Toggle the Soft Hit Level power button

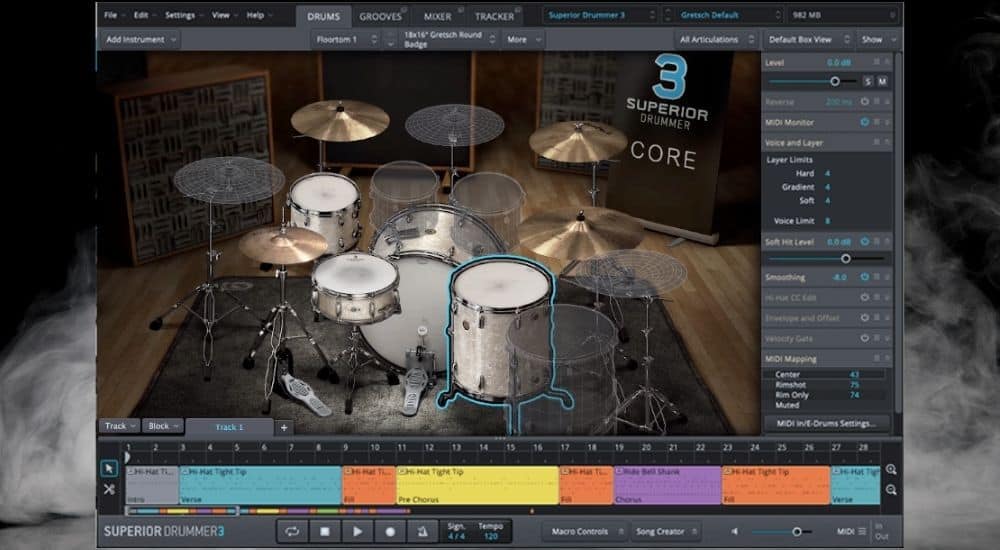[865, 242]
